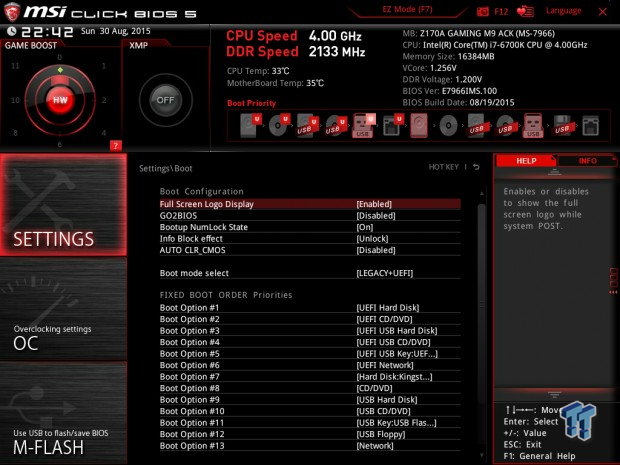
Task: Toggle AUTO CLR_CMOS Disabled setting
Action: [x=376, y=250]
